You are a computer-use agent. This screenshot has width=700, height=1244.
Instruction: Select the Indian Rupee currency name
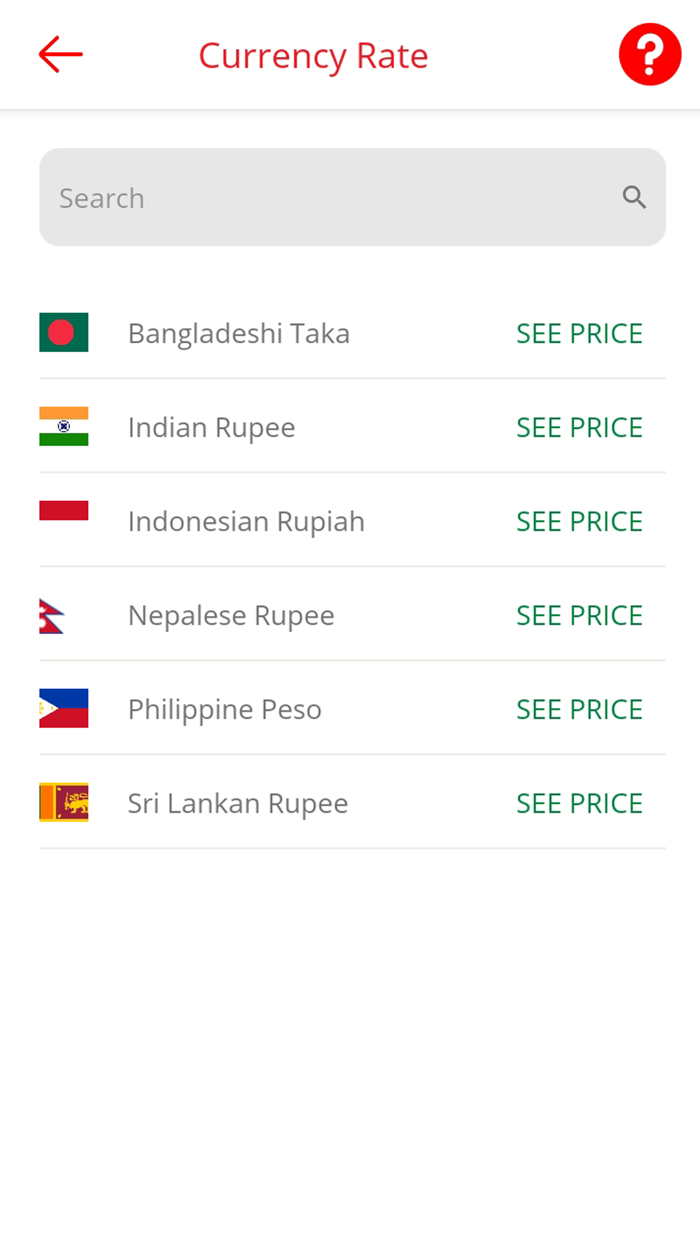(x=211, y=427)
